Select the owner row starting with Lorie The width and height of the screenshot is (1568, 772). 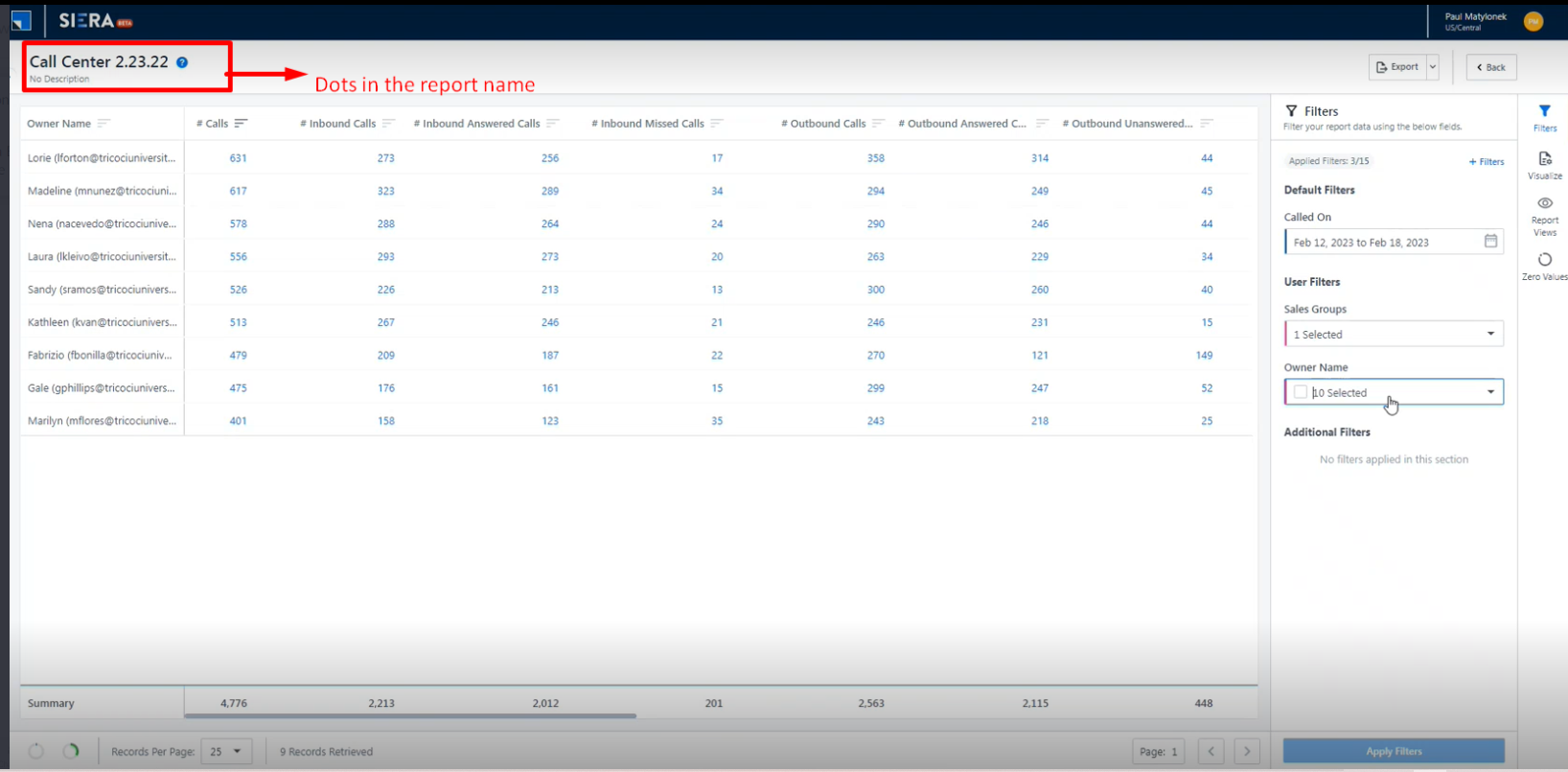[x=102, y=158]
